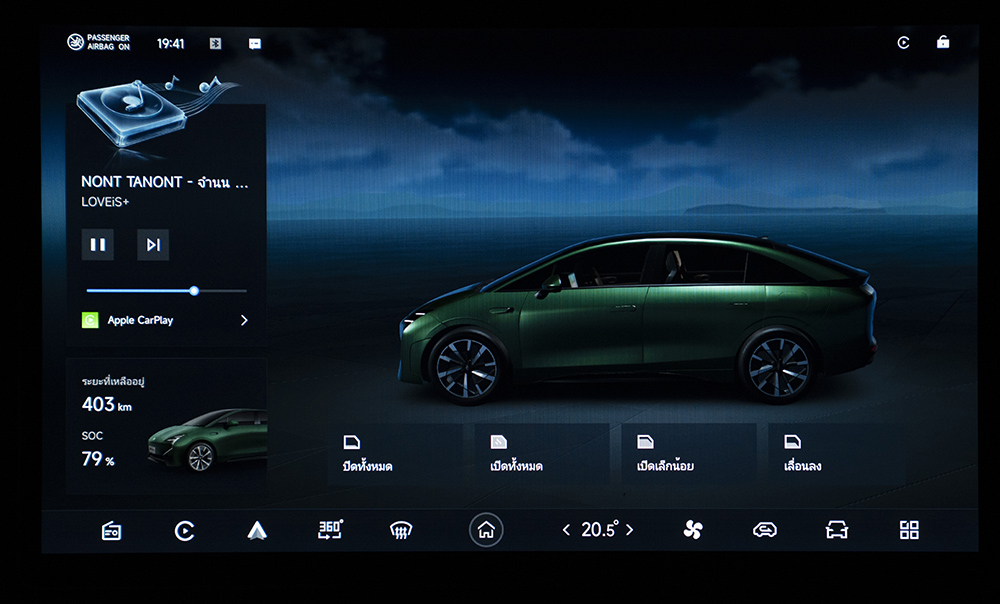Toggle air recirculation mode
The height and width of the screenshot is (604, 1000).
(x=765, y=530)
